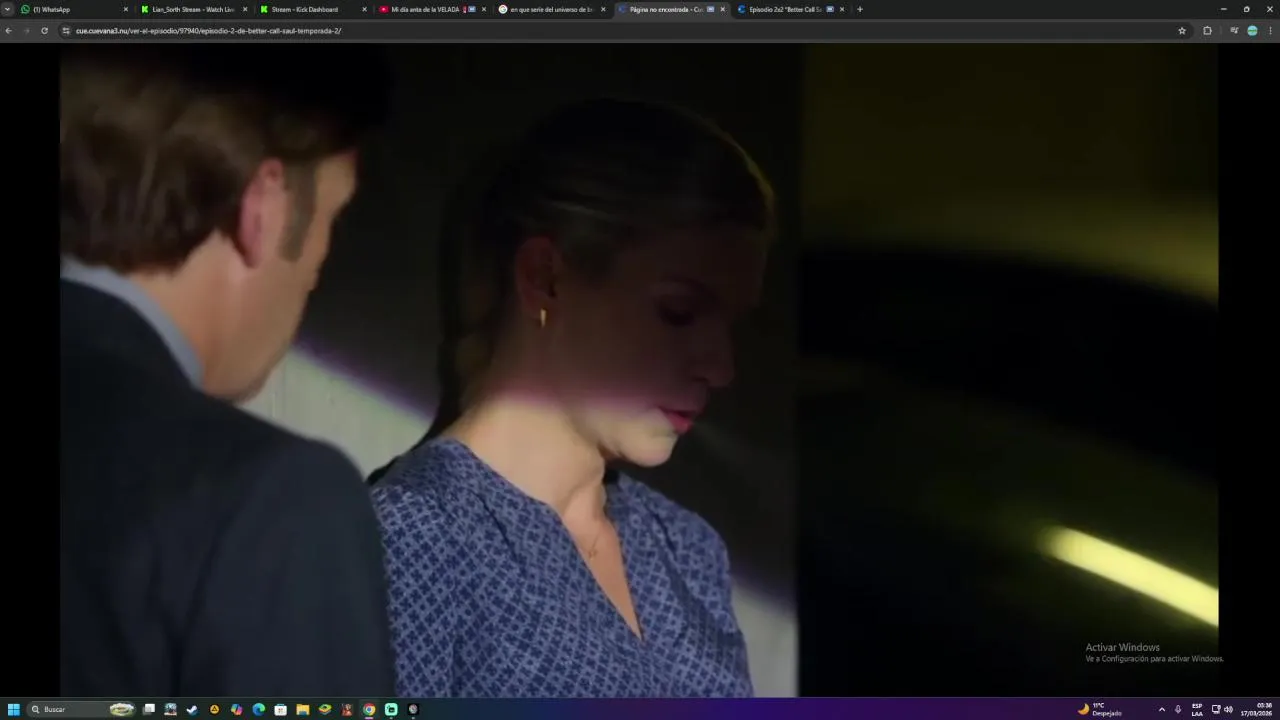Open the volume speaker icon in tray
Viewport: 1280px width, 720px height.
[1228, 709]
